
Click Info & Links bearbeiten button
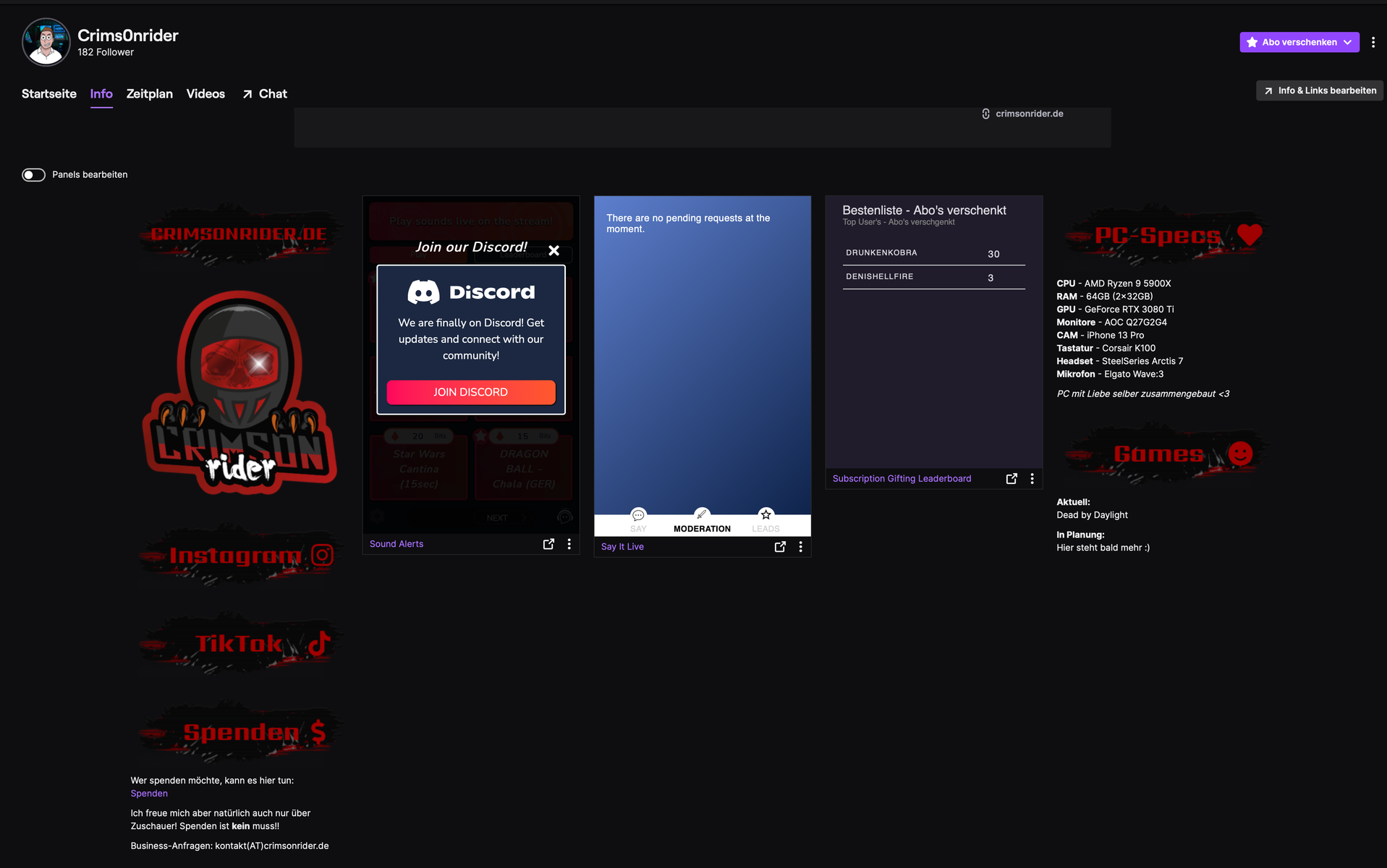pyautogui.click(x=1320, y=91)
